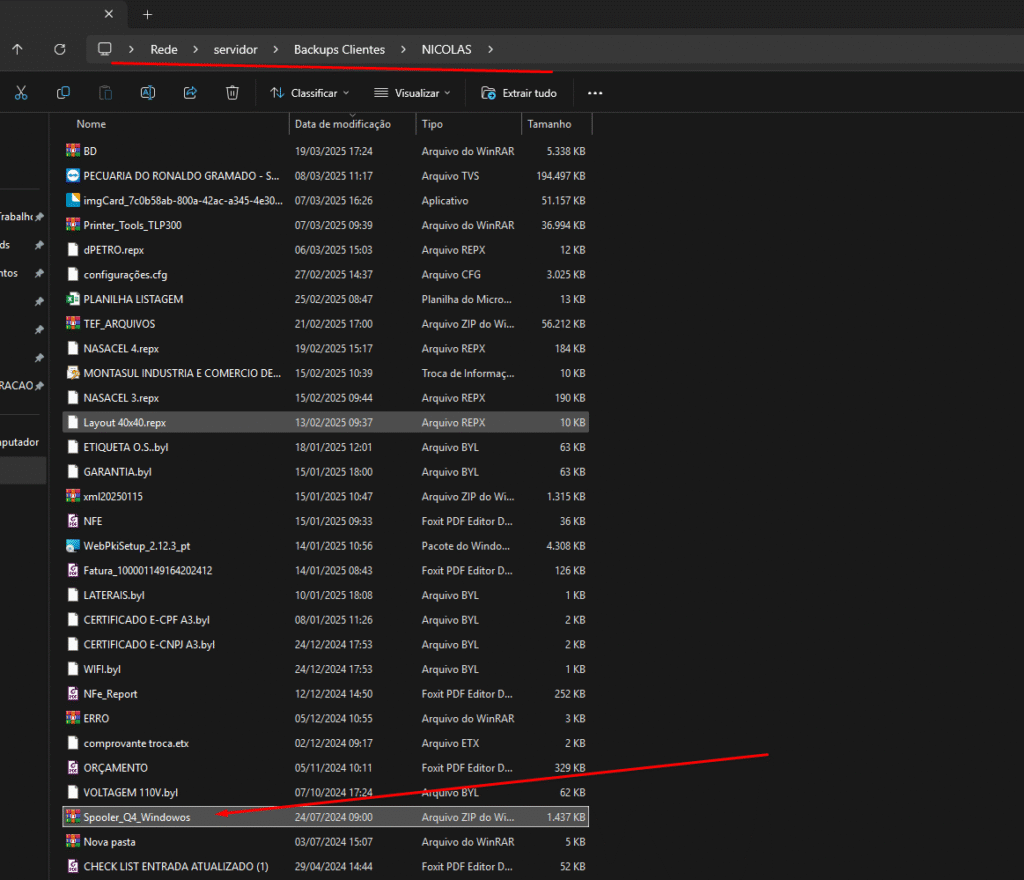
Task: Select the Spooler_Q4_Windowos zip file
Action: pyautogui.click(x=137, y=817)
